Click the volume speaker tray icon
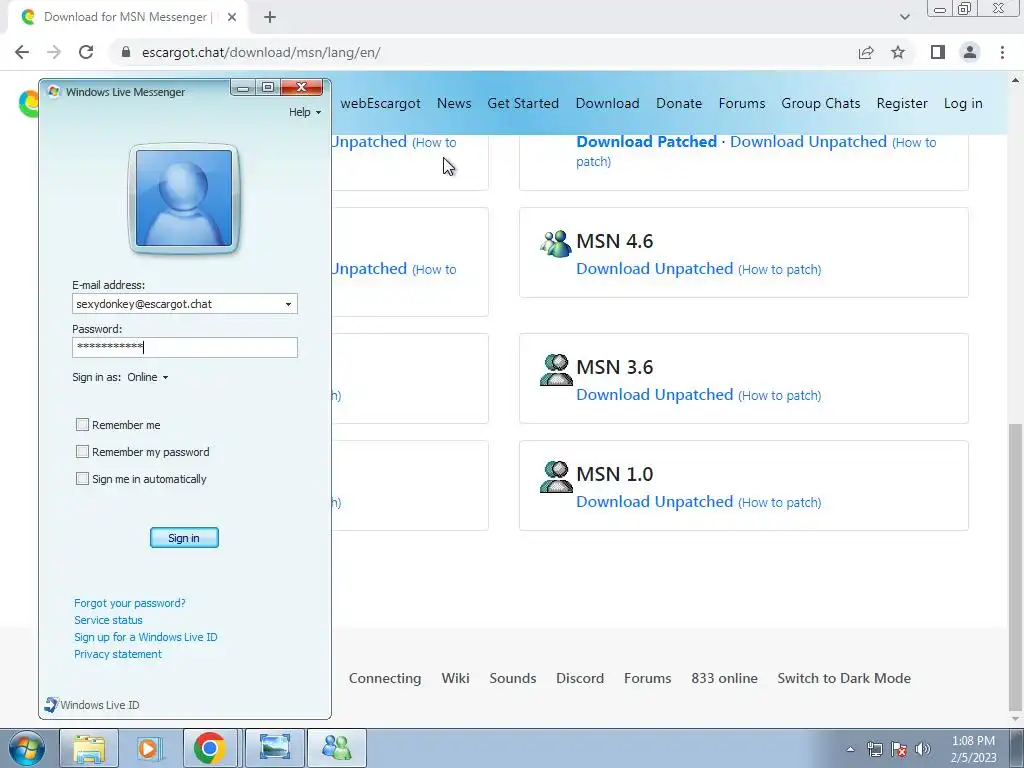This screenshot has width=1024, height=768. click(x=923, y=749)
